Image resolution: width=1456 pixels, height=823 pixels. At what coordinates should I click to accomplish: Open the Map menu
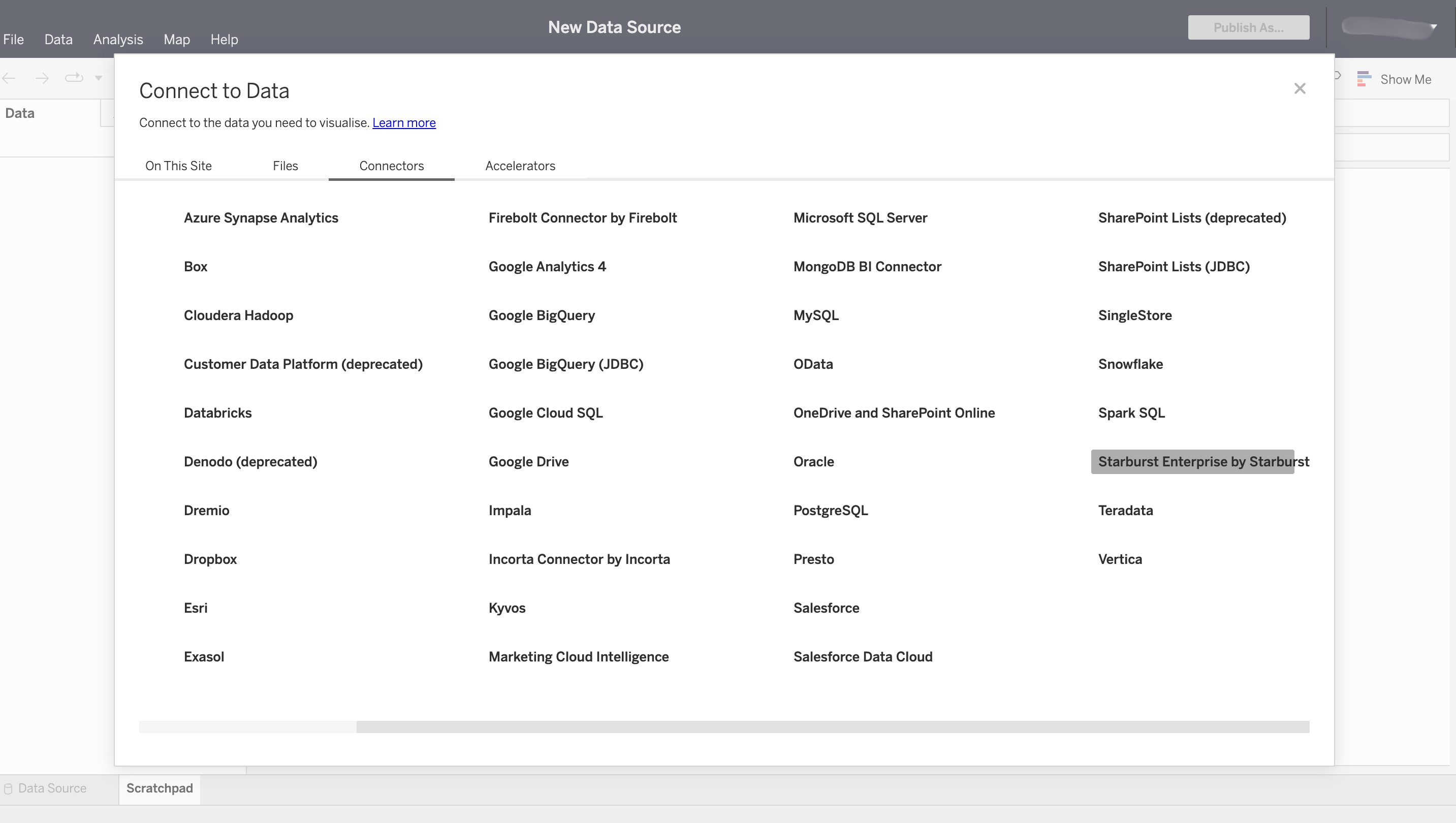click(x=176, y=40)
